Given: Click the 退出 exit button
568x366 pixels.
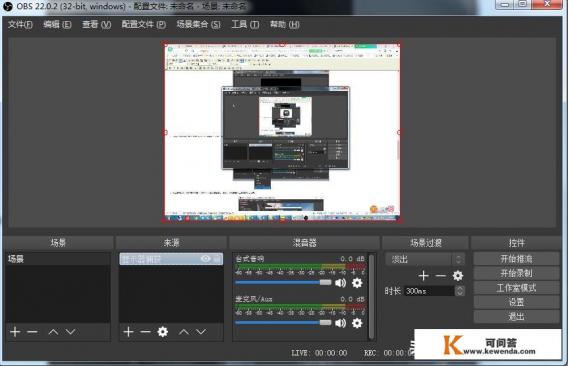Looking at the screenshot, I should (x=516, y=316).
